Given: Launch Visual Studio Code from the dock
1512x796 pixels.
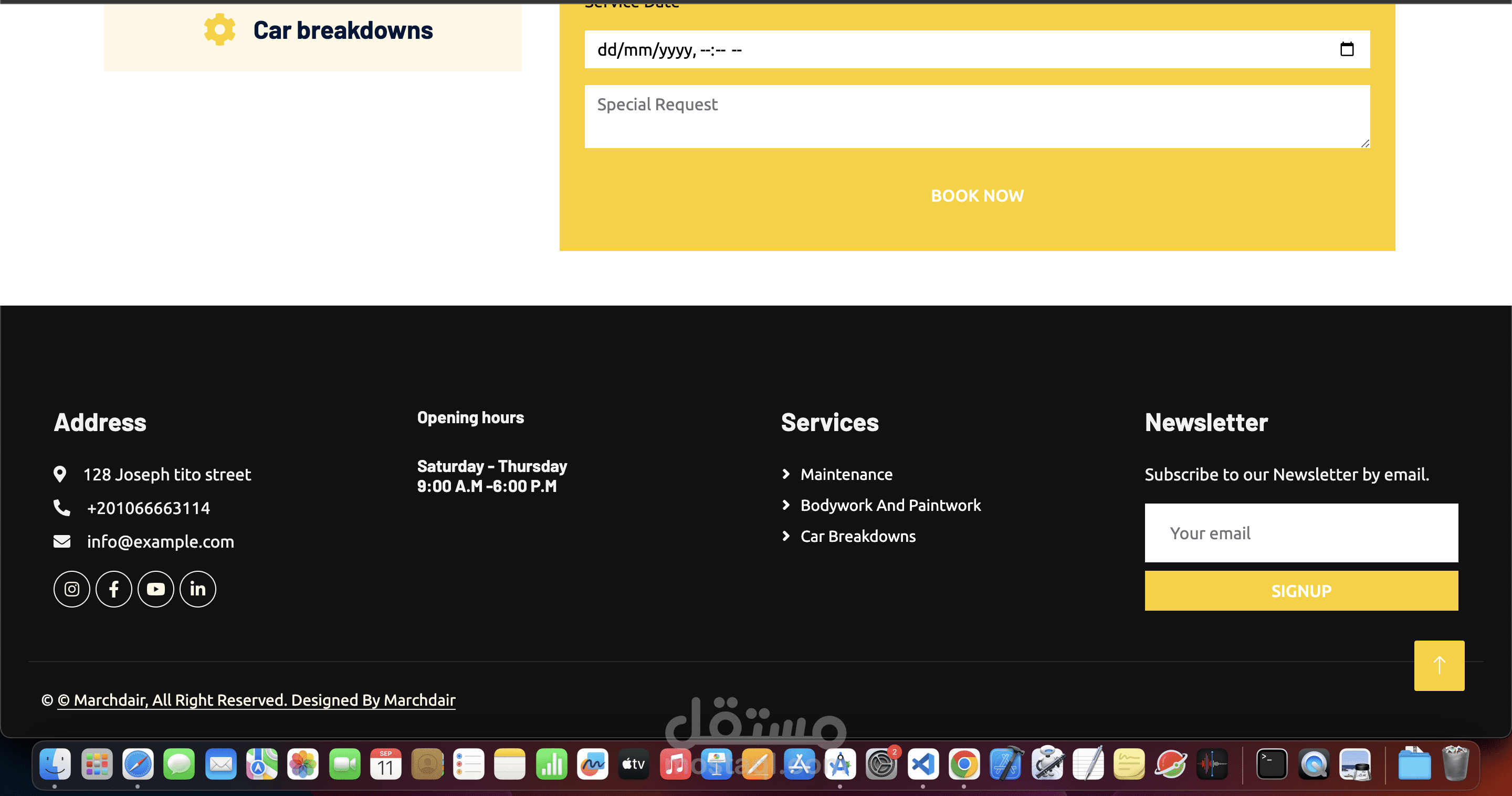Looking at the screenshot, I should (923, 764).
